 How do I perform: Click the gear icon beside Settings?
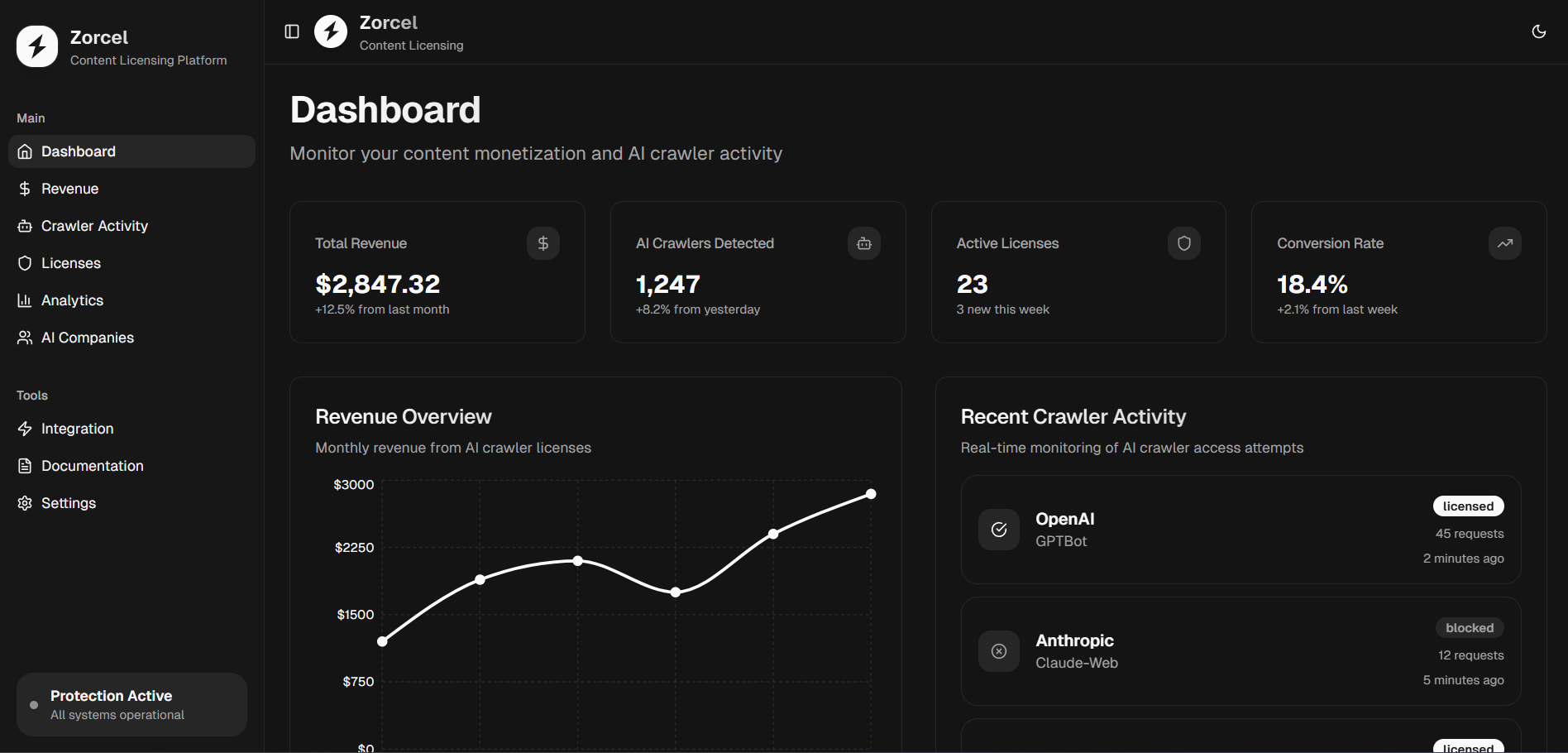coord(25,503)
